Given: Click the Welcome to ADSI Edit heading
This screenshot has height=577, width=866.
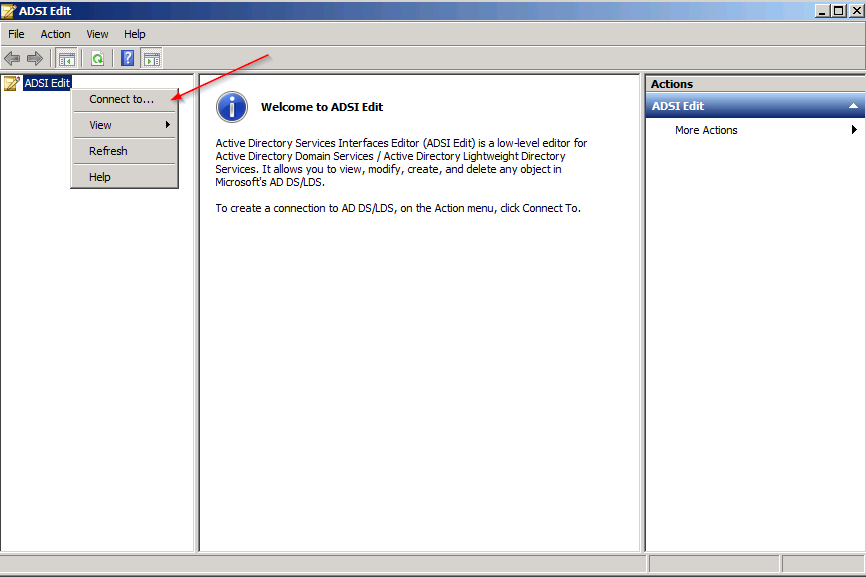Looking at the screenshot, I should click(x=322, y=107).
